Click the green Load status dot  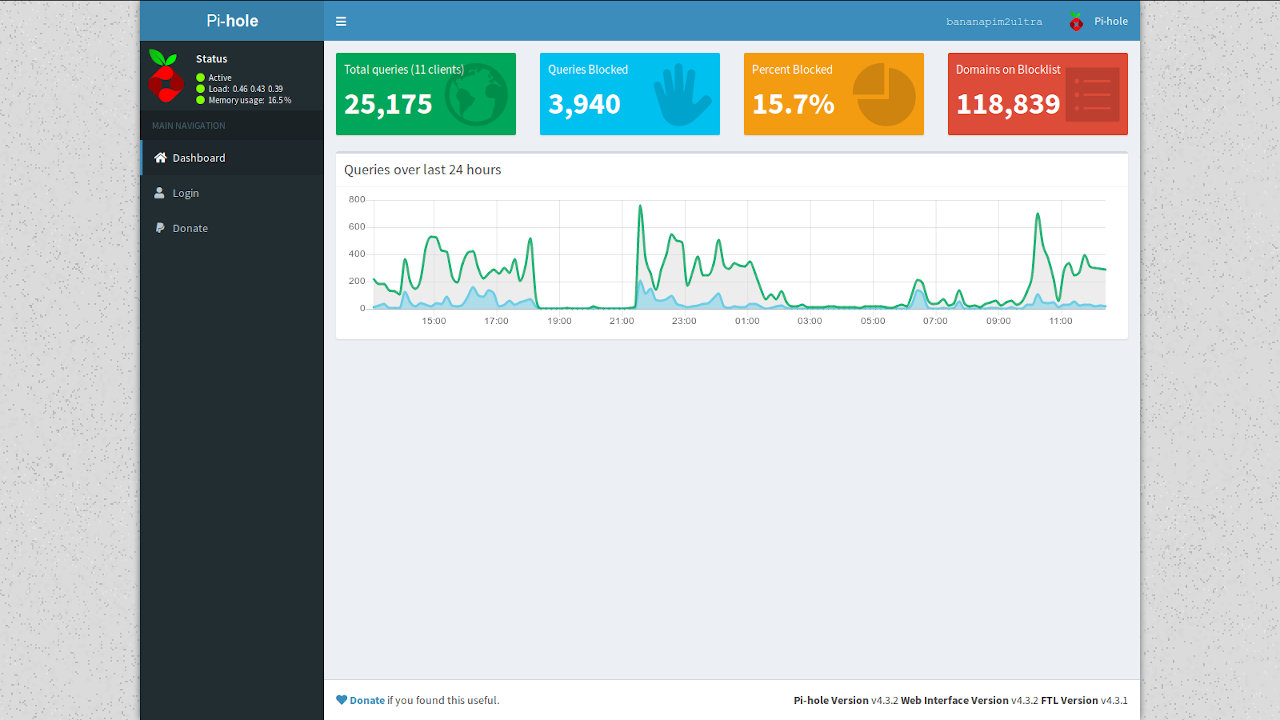coord(200,89)
